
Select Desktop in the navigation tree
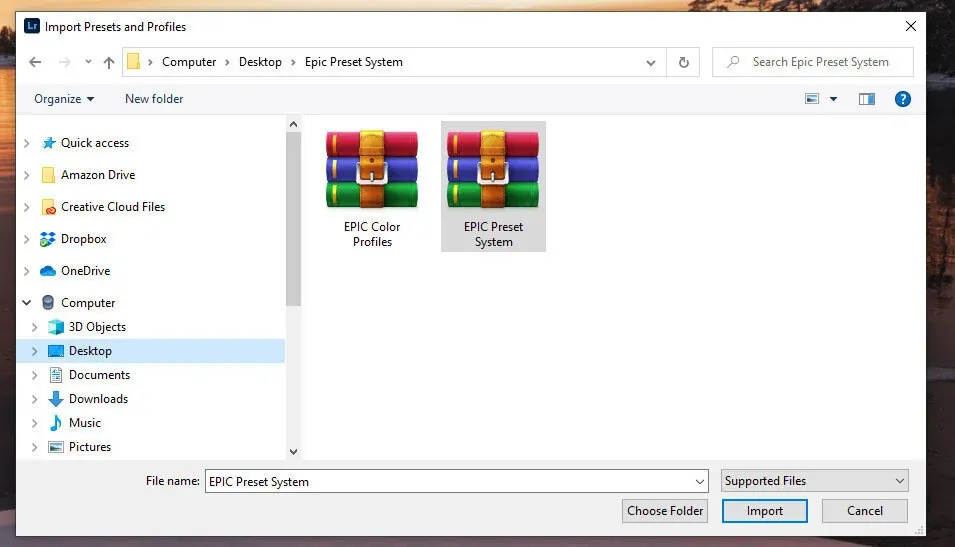pyautogui.click(x=90, y=351)
